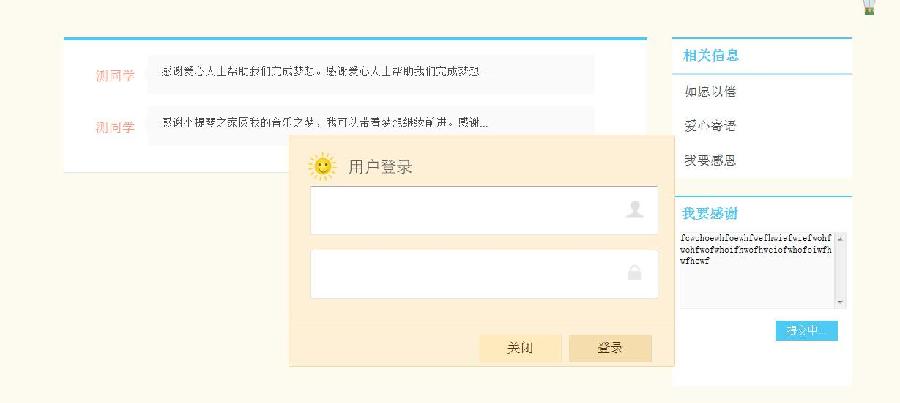Select the 相关信息 panel header
The image size is (900, 403).
pos(711,56)
